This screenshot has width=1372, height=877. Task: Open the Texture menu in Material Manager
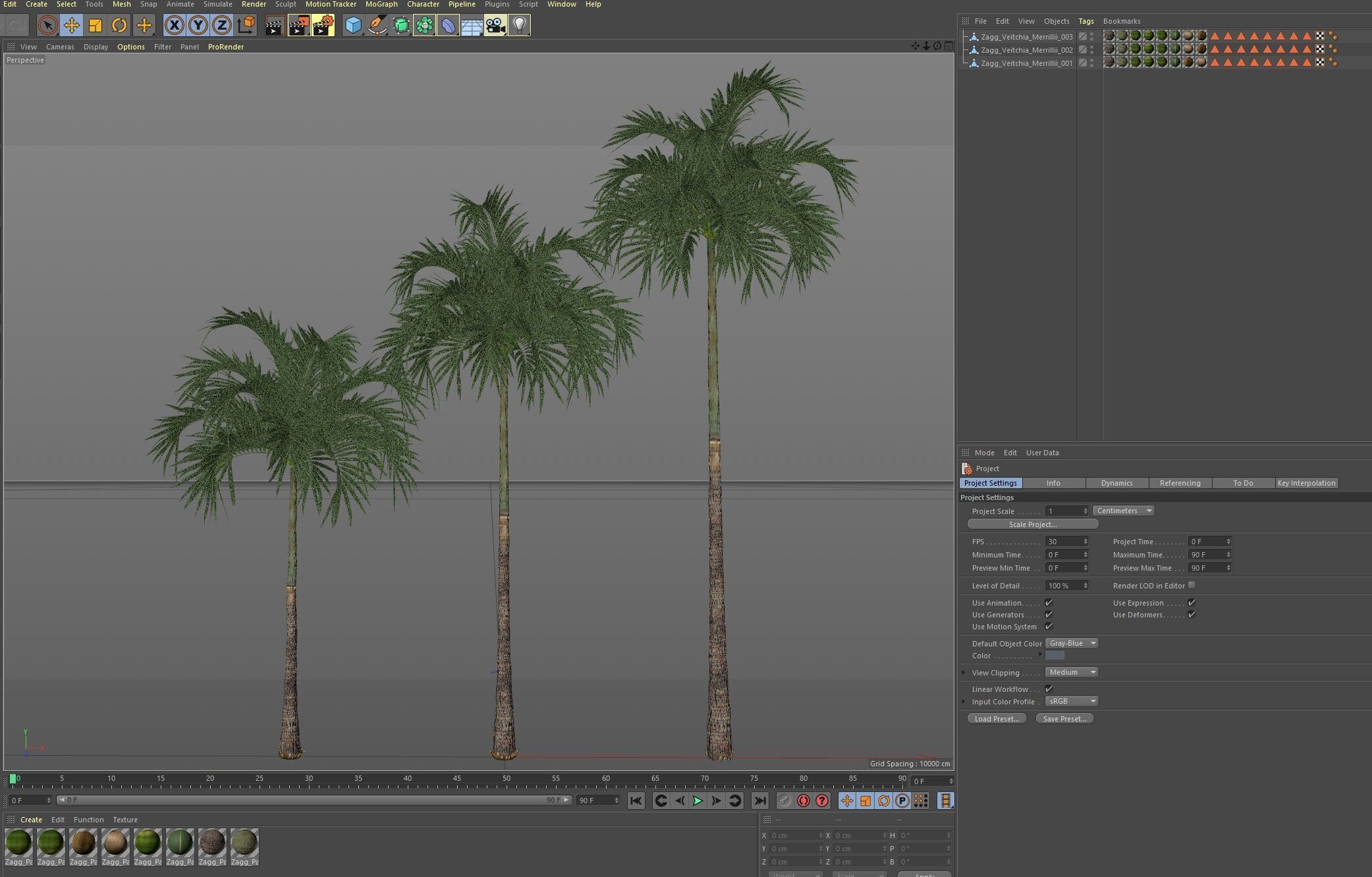click(125, 820)
